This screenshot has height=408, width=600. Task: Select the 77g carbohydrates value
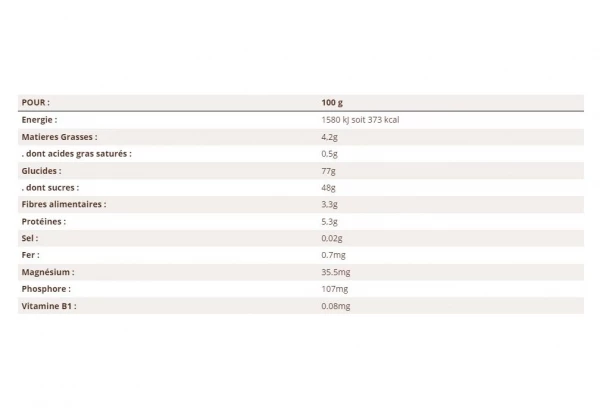pos(328,170)
